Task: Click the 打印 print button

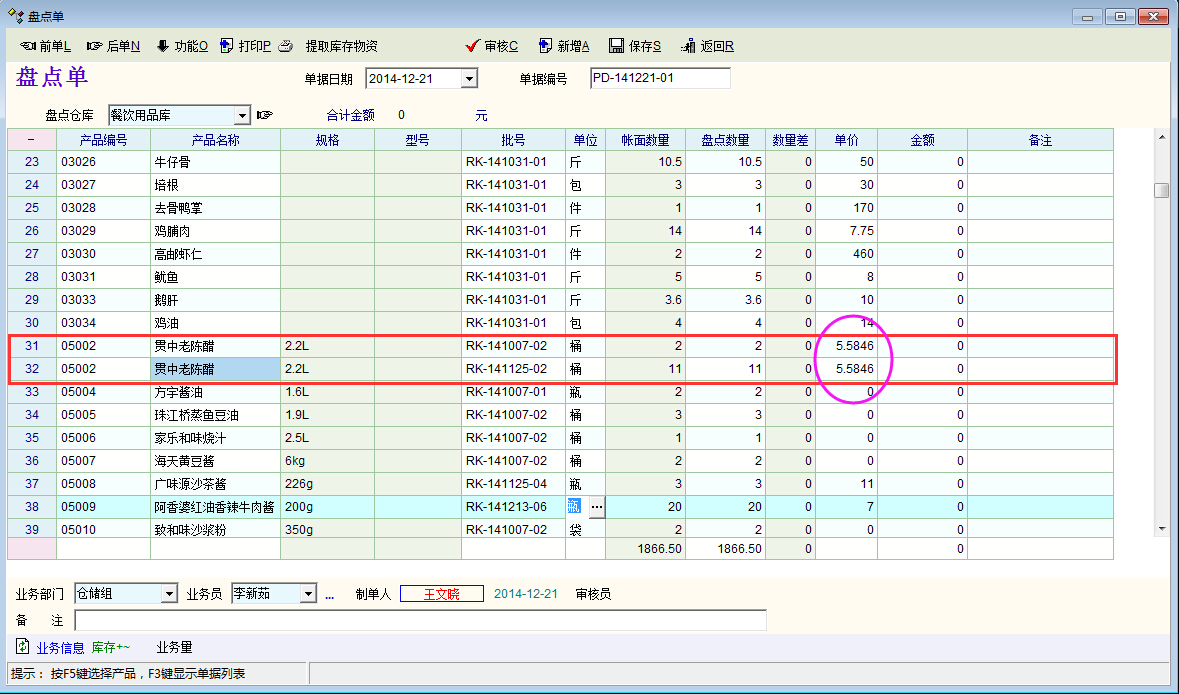Action: [x=245, y=46]
